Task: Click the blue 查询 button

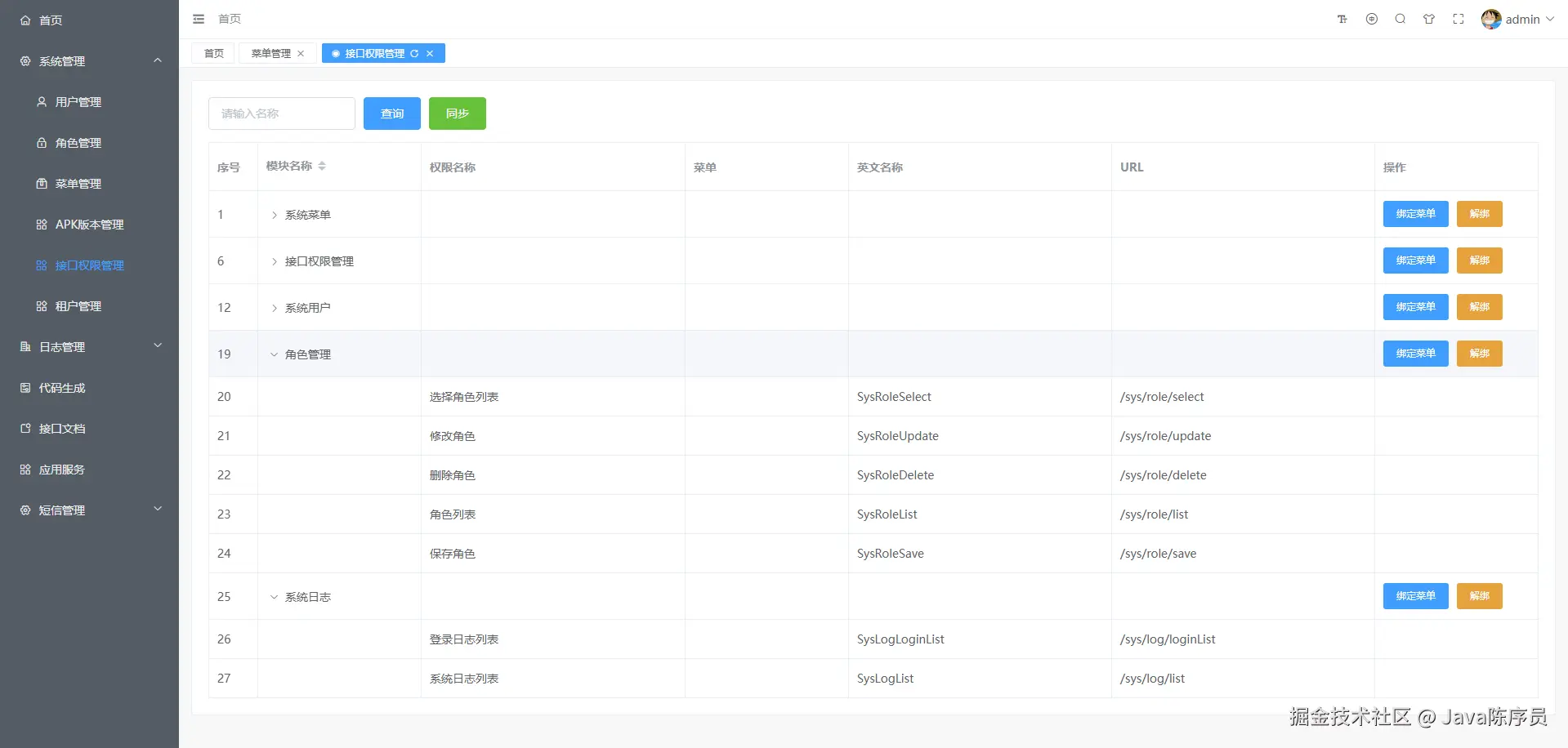Action: tap(392, 114)
